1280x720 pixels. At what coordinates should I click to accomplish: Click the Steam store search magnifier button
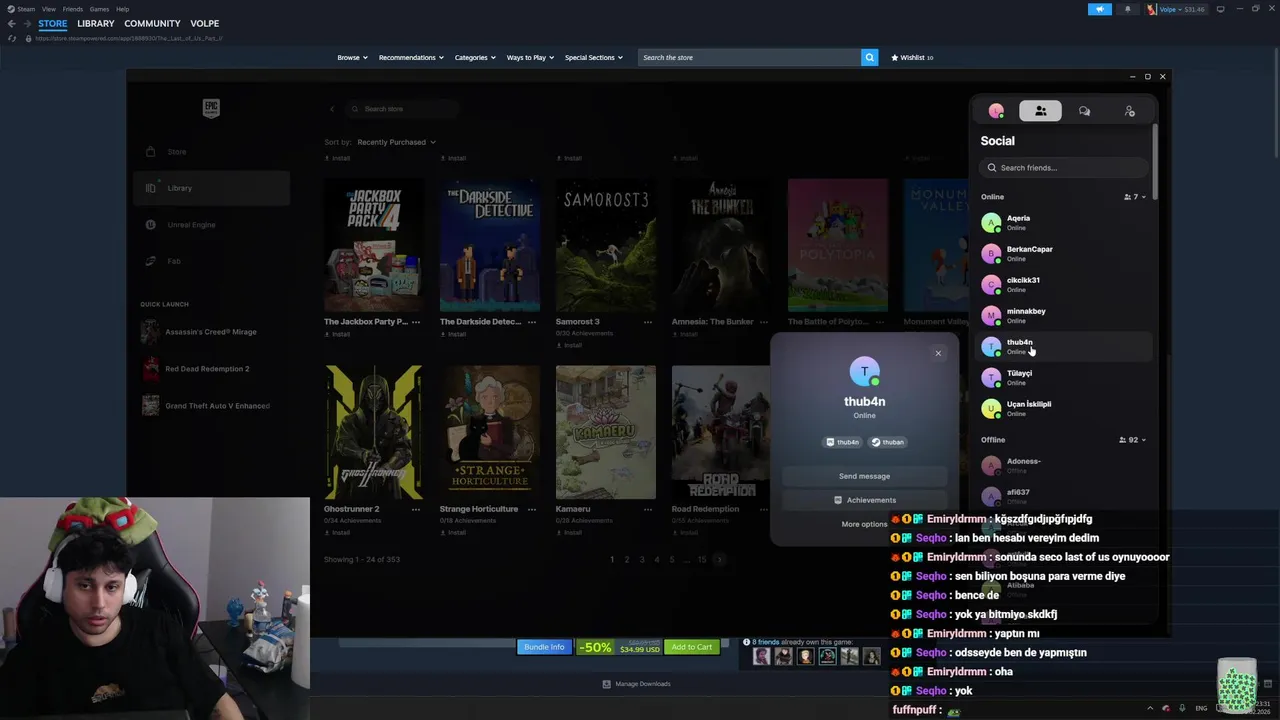[869, 57]
